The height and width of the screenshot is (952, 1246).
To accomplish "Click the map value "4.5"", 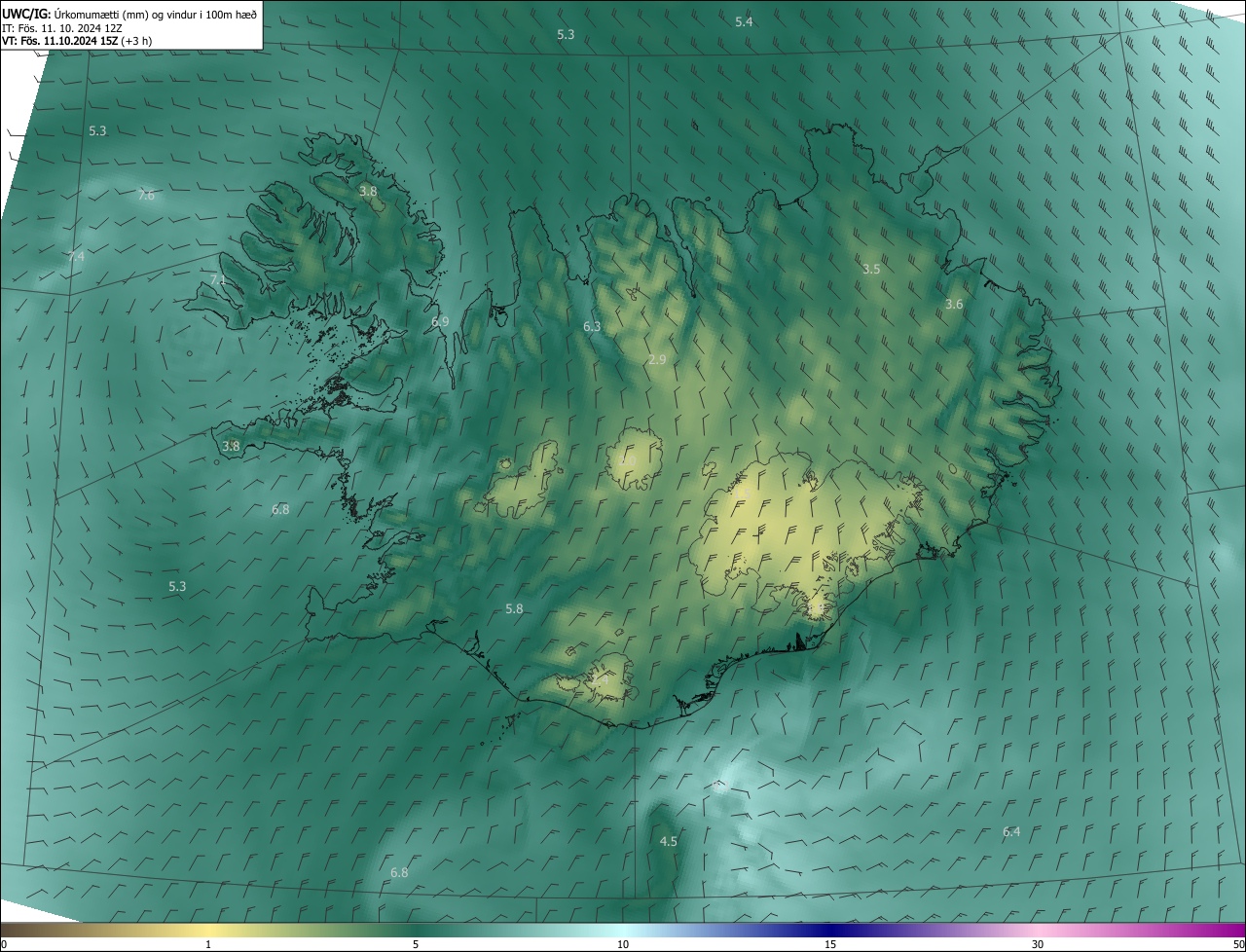I will [x=669, y=842].
